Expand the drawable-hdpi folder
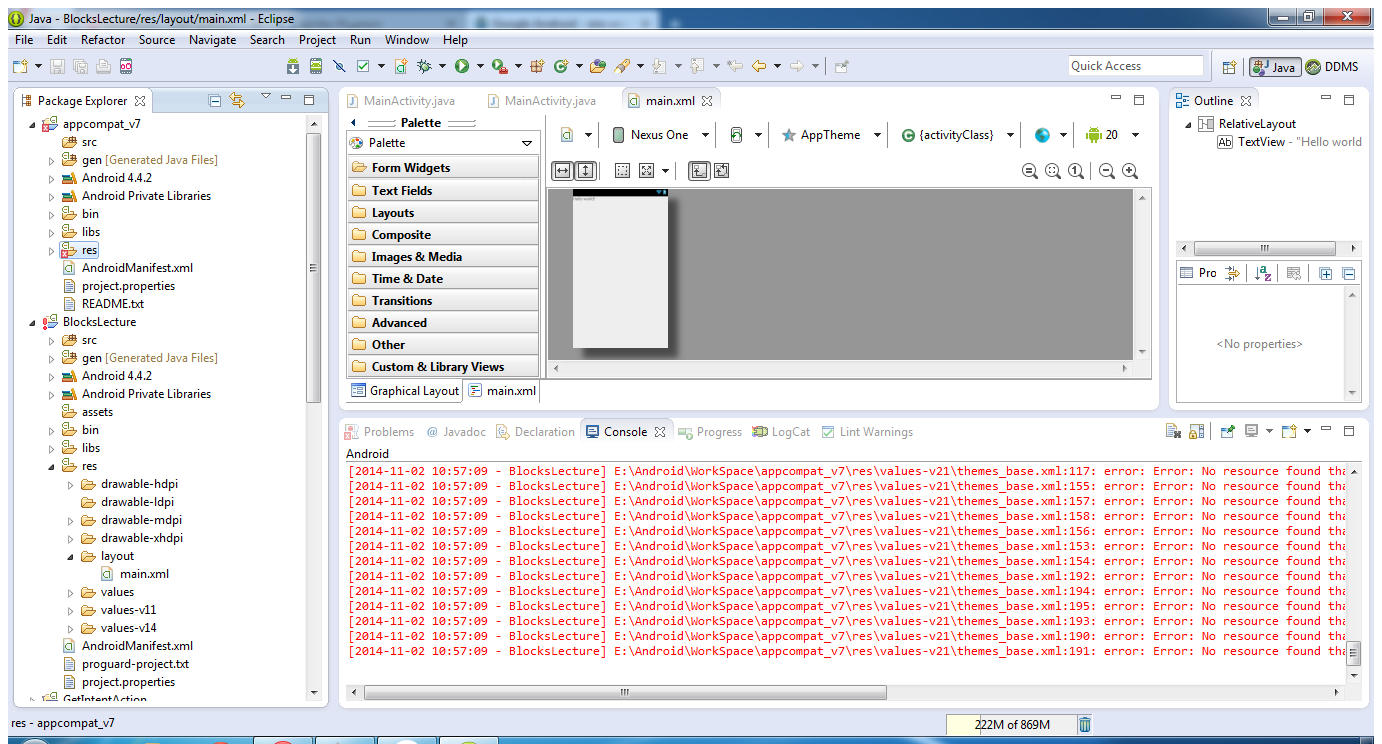This screenshot has height=744, width=1382. coord(71,484)
